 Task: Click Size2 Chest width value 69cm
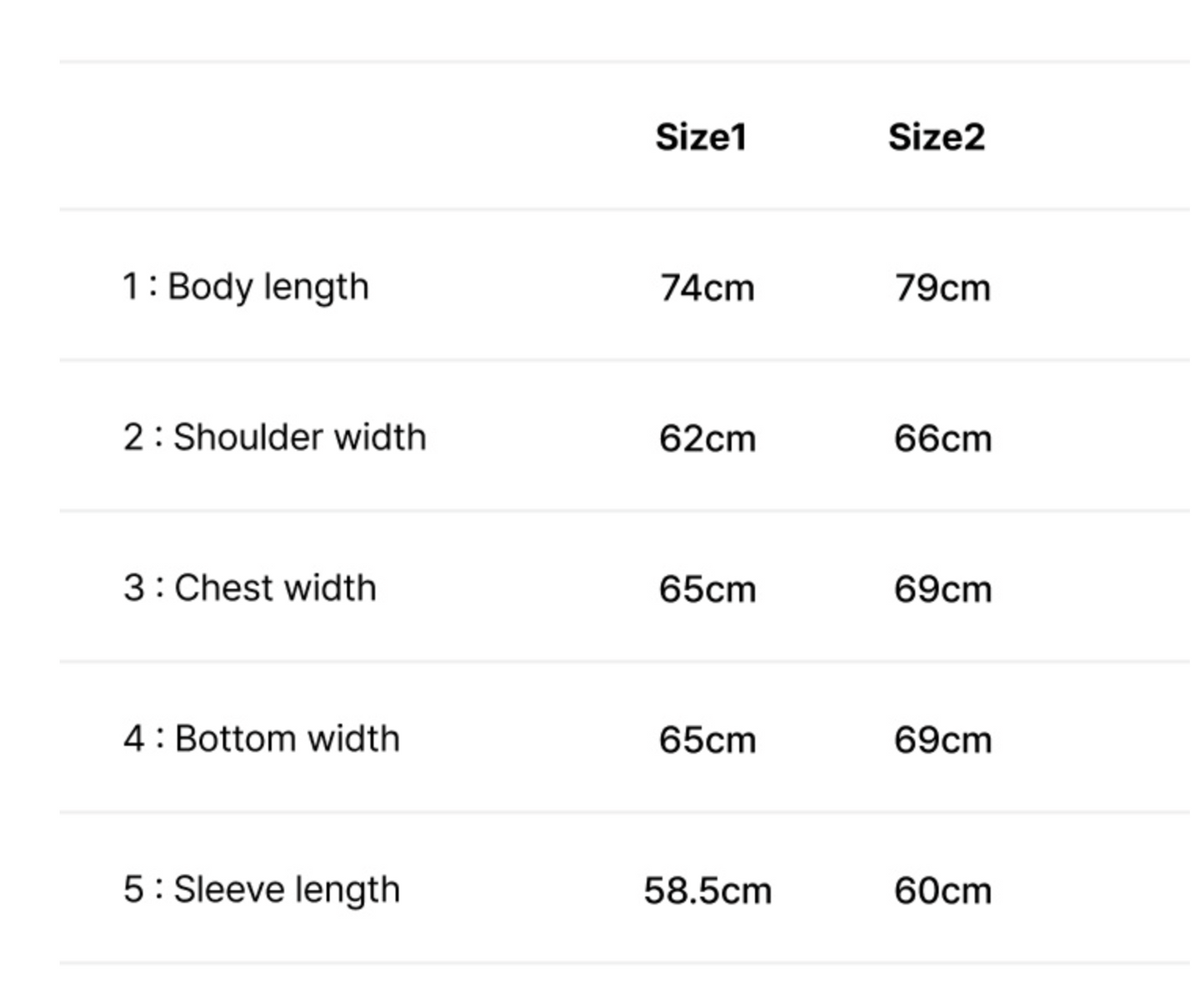click(942, 590)
